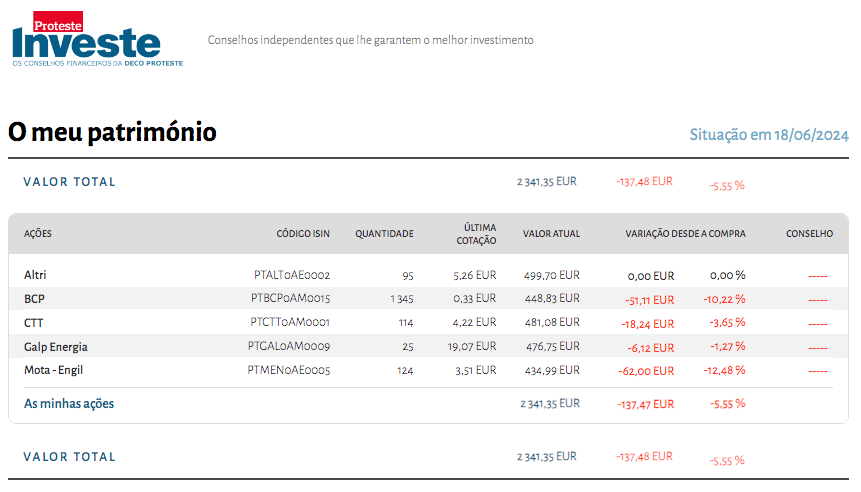Click Galp Energia quantity 25
Screen dimensions: 861x492
408,347
